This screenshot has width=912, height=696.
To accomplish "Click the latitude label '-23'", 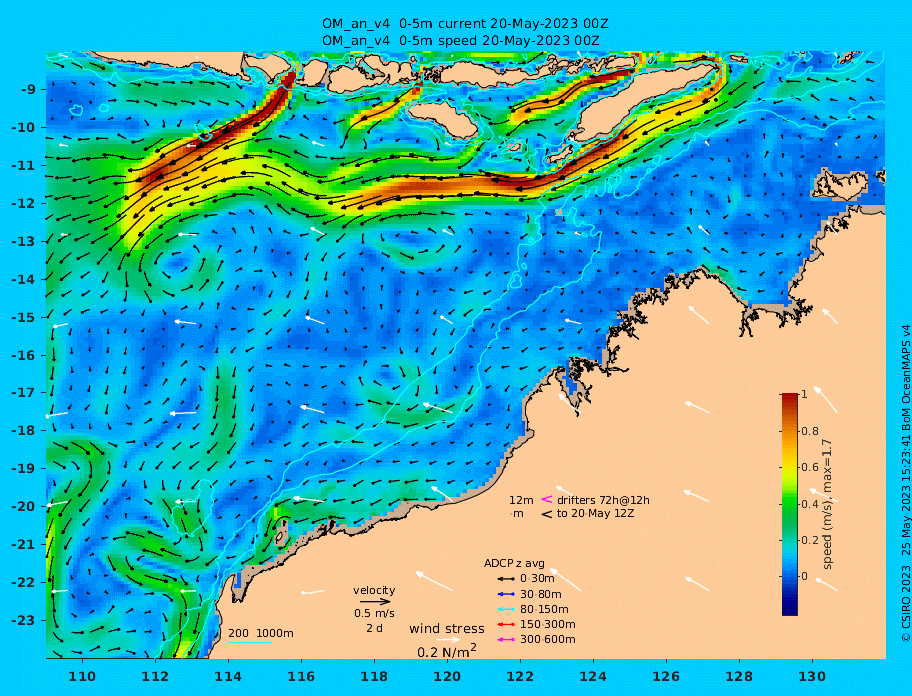I will tap(23, 620).
